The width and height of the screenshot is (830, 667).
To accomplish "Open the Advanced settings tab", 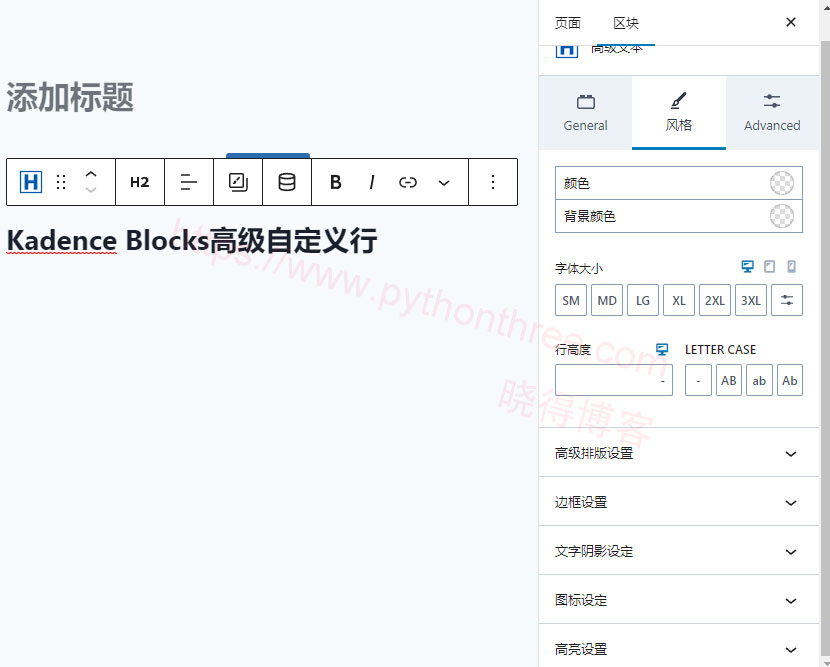I will pos(772,113).
